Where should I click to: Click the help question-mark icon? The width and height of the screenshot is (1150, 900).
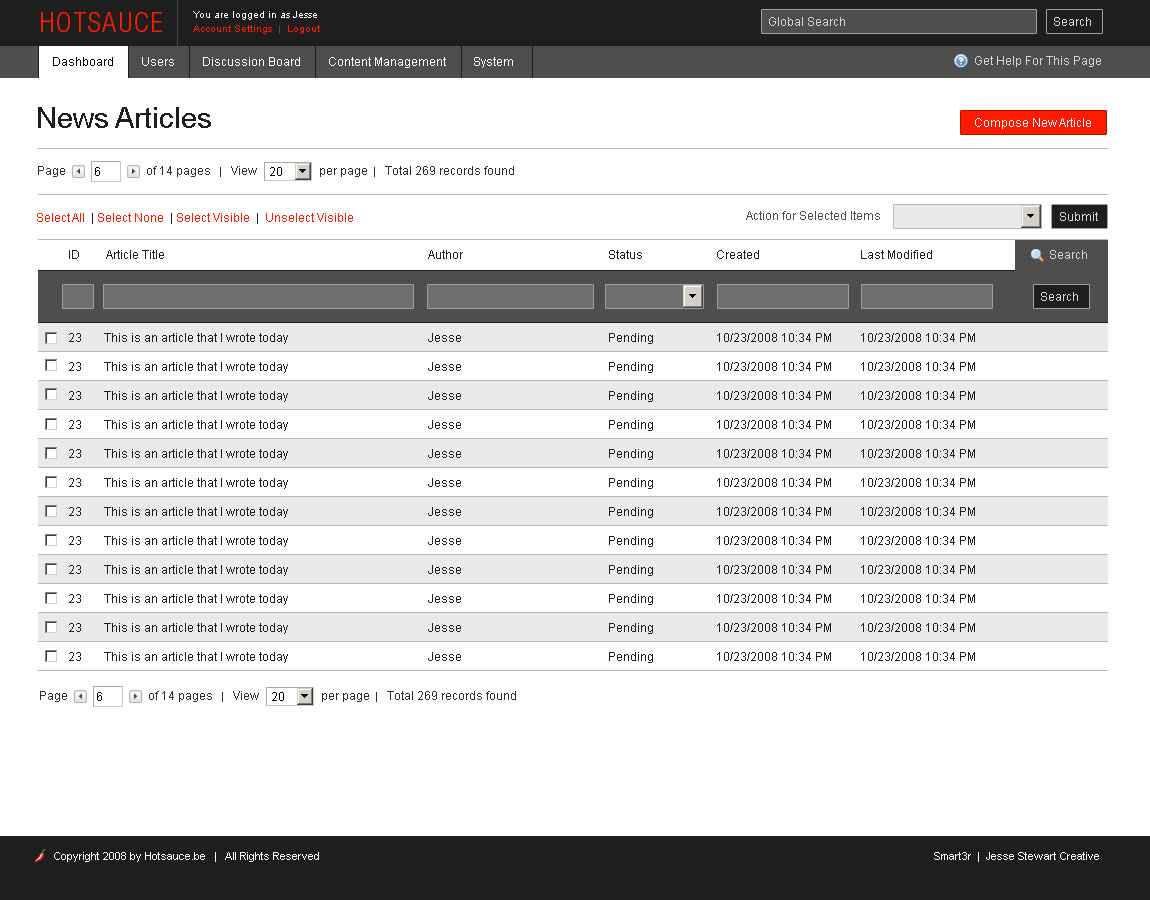960,61
